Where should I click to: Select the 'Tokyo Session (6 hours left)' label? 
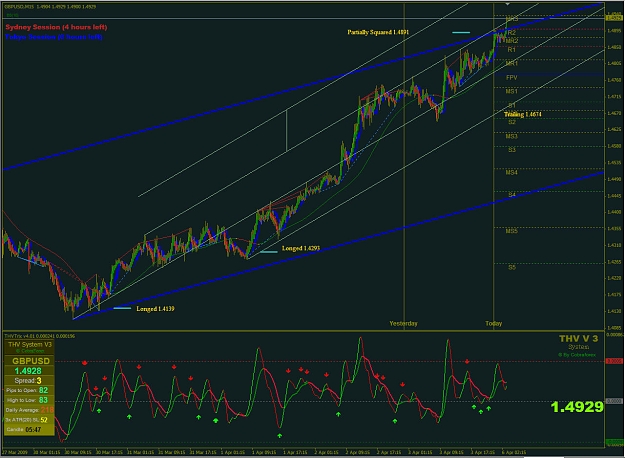[54, 37]
